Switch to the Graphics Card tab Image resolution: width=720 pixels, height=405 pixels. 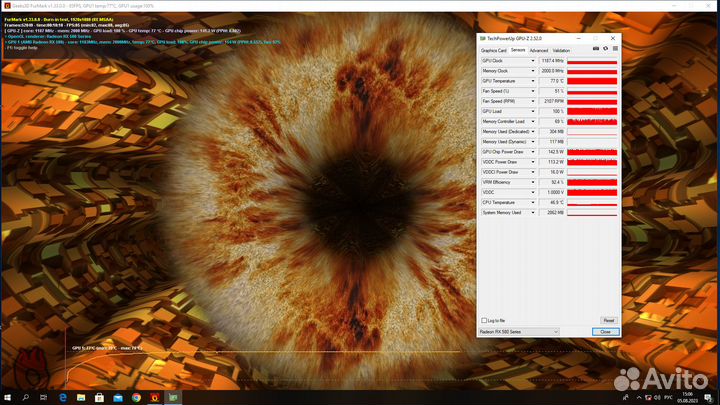point(494,49)
